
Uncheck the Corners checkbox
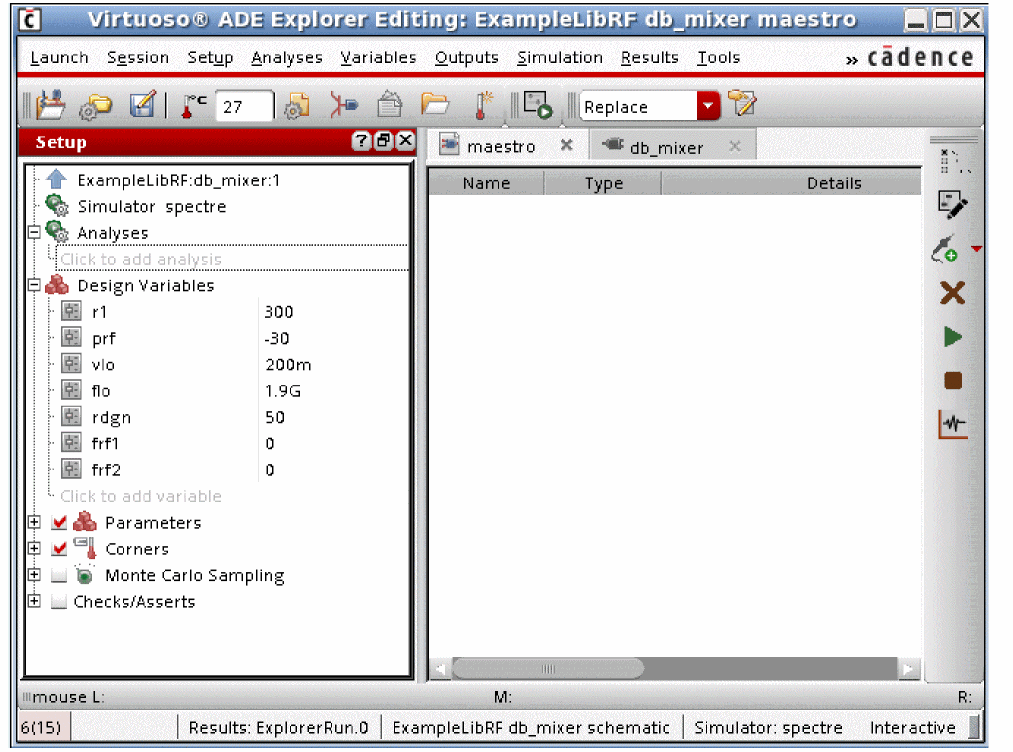pyautogui.click(x=59, y=548)
